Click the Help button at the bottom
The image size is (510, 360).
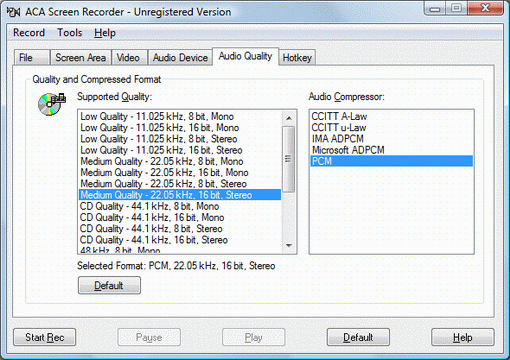point(463,337)
